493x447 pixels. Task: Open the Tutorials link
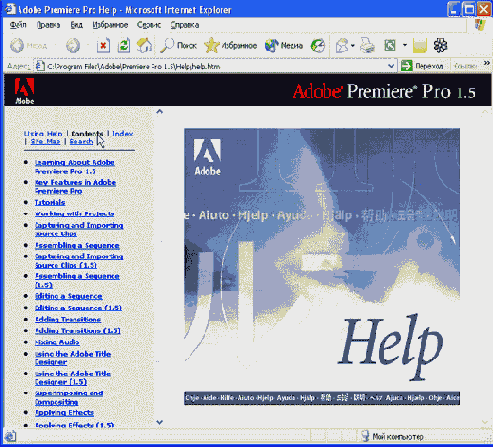point(50,202)
